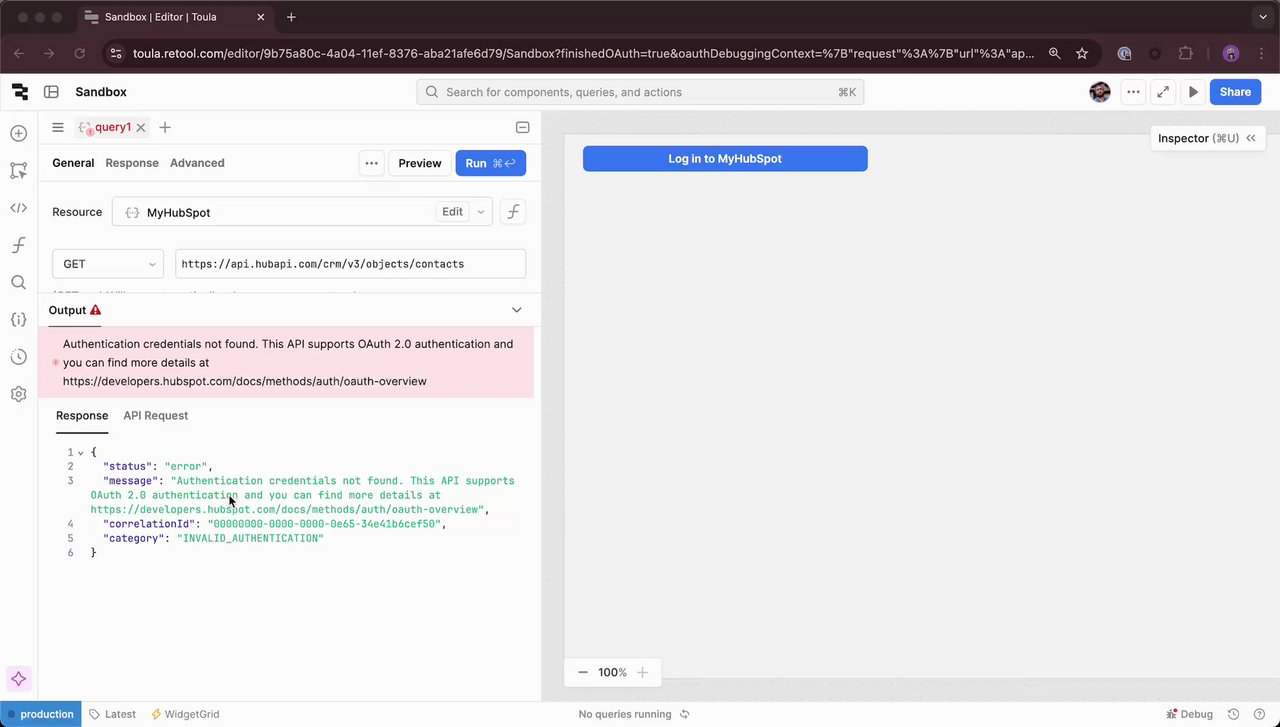Click the Preview button
The height and width of the screenshot is (727, 1280).
pos(420,163)
